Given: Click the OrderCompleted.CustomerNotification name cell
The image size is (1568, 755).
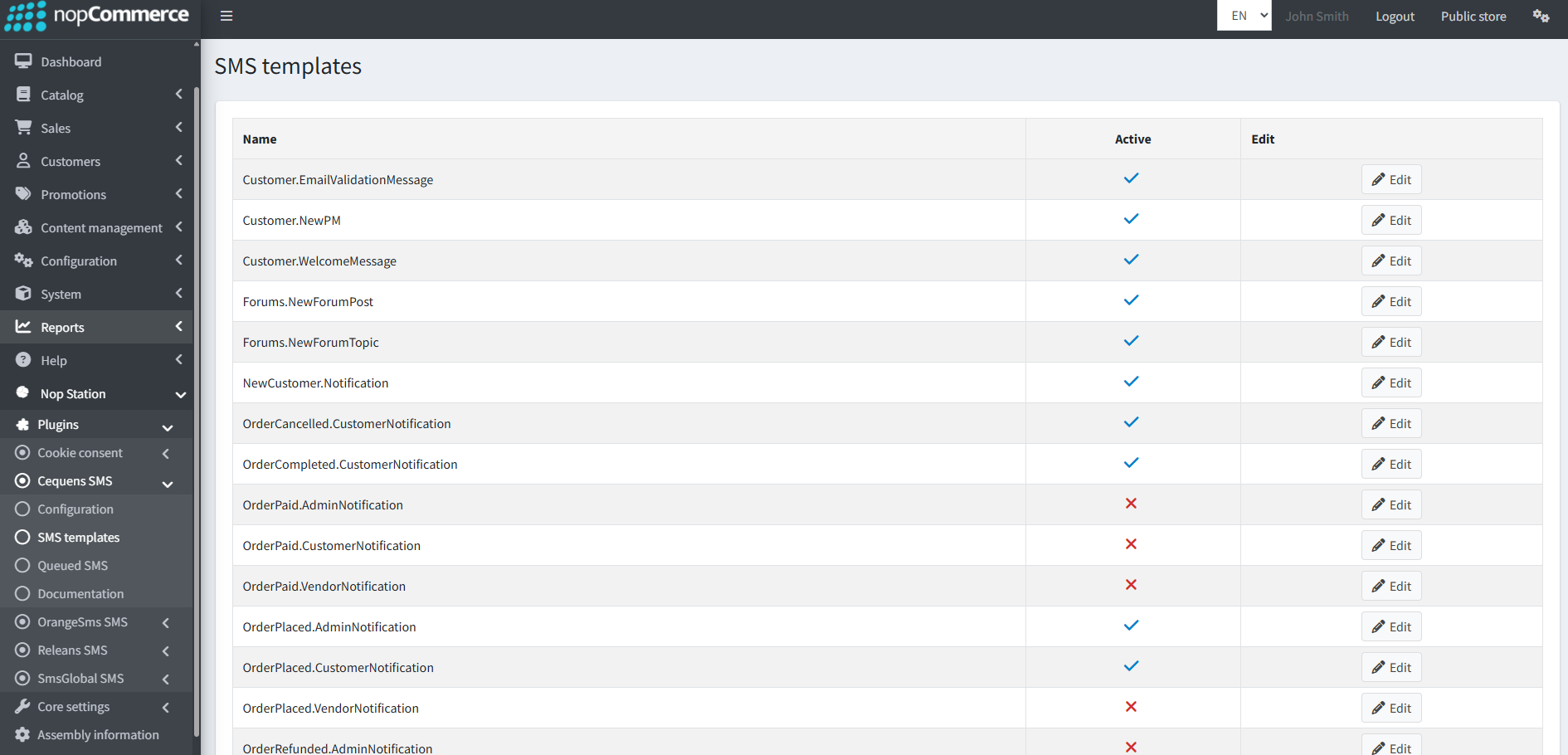Looking at the screenshot, I should click(x=629, y=464).
